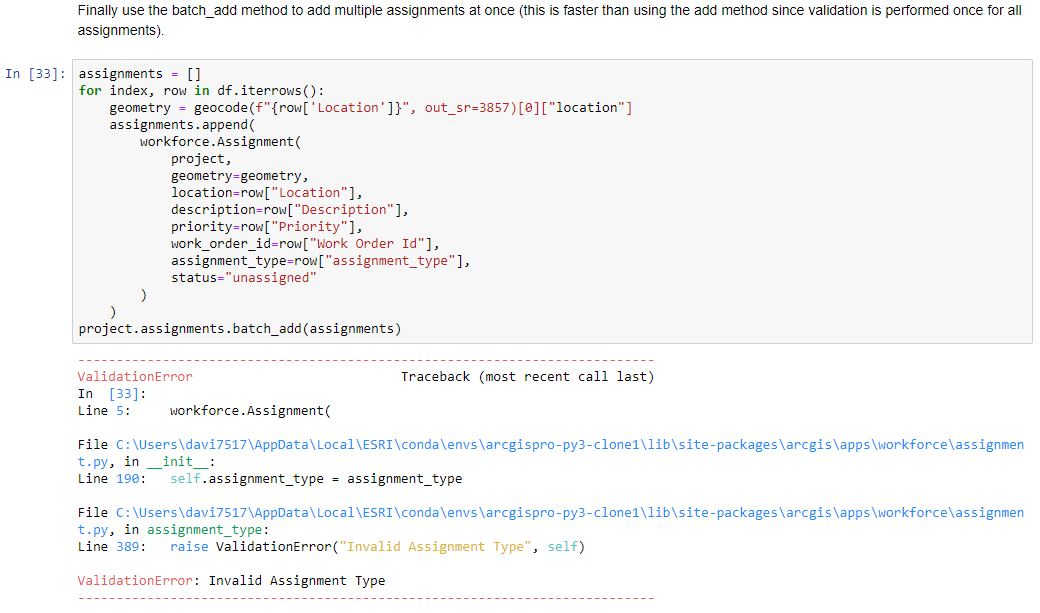Click the 'for index, row in df.iterrows():' line
The image size is (1040, 613).
pos(202,91)
